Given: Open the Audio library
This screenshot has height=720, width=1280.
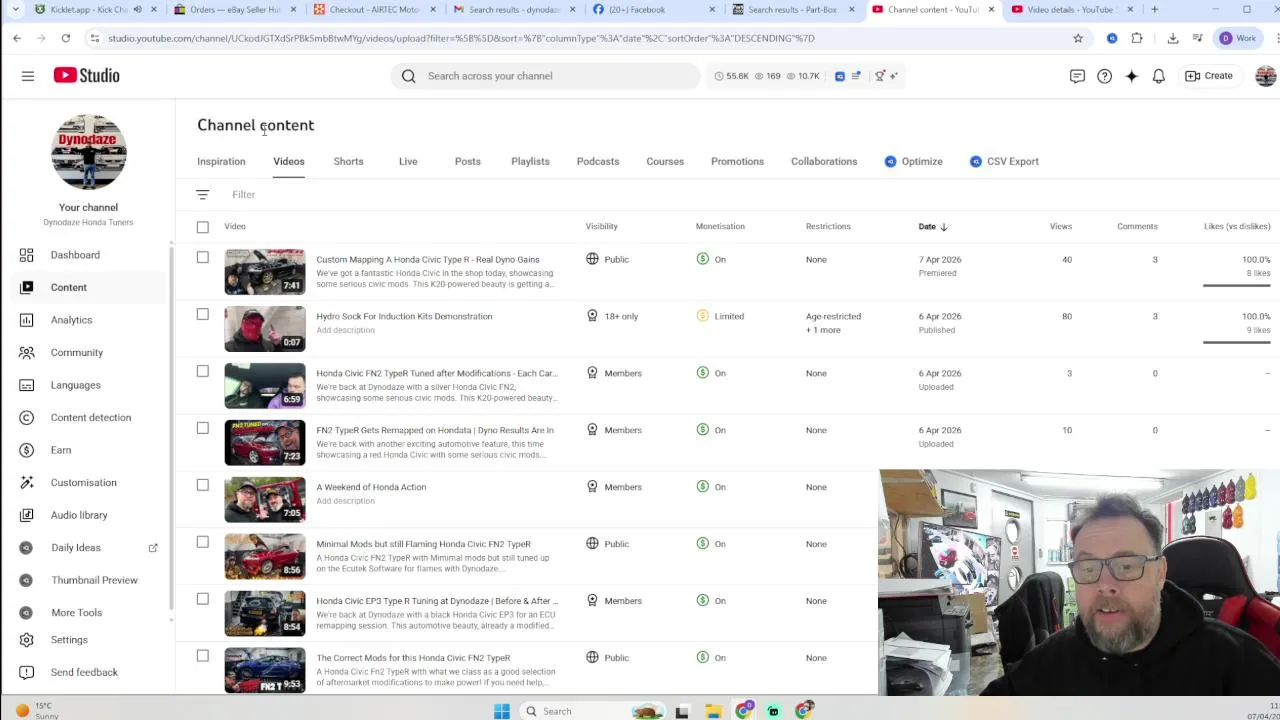Looking at the screenshot, I should pyautogui.click(x=79, y=515).
